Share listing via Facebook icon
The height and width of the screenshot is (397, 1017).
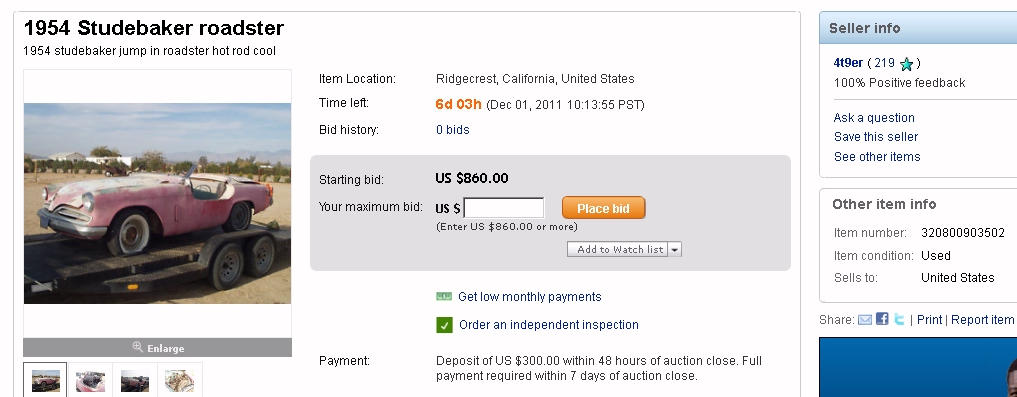point(882,319)
